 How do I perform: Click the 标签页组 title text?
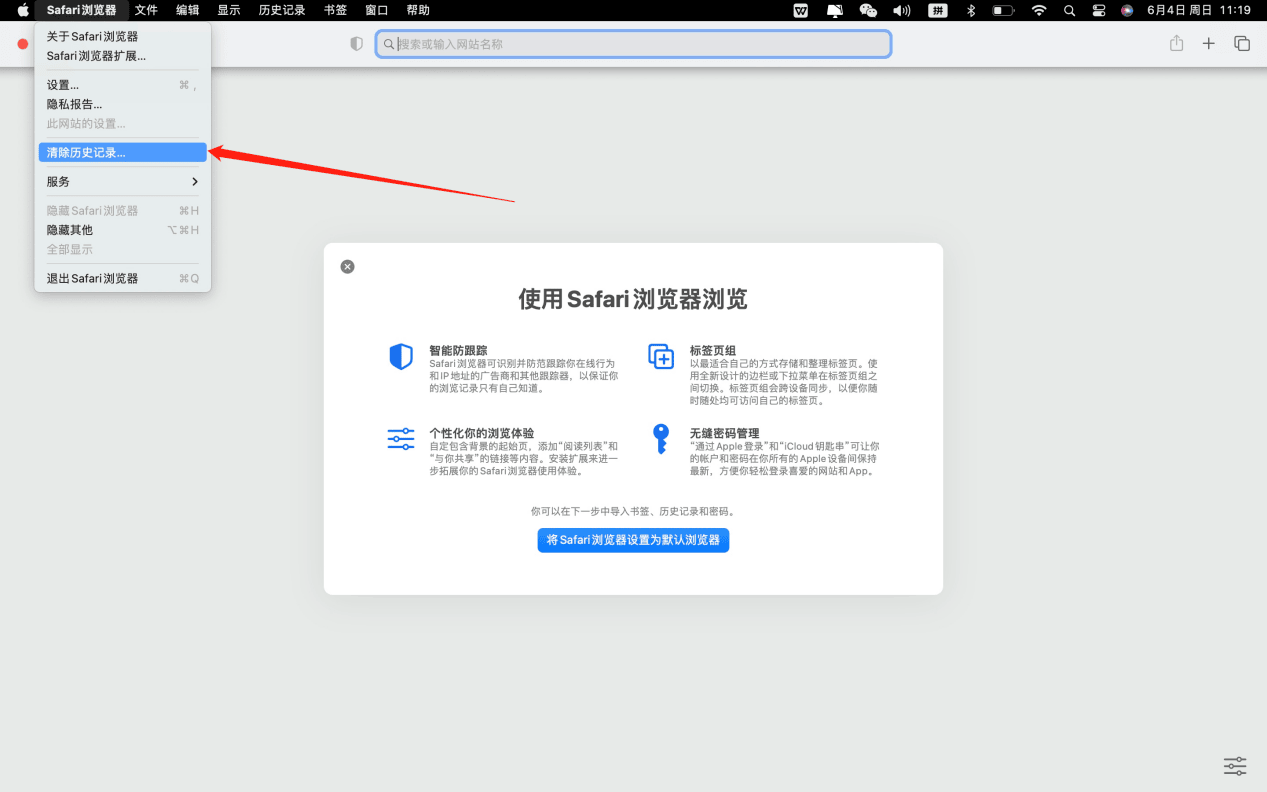(713, 351)
